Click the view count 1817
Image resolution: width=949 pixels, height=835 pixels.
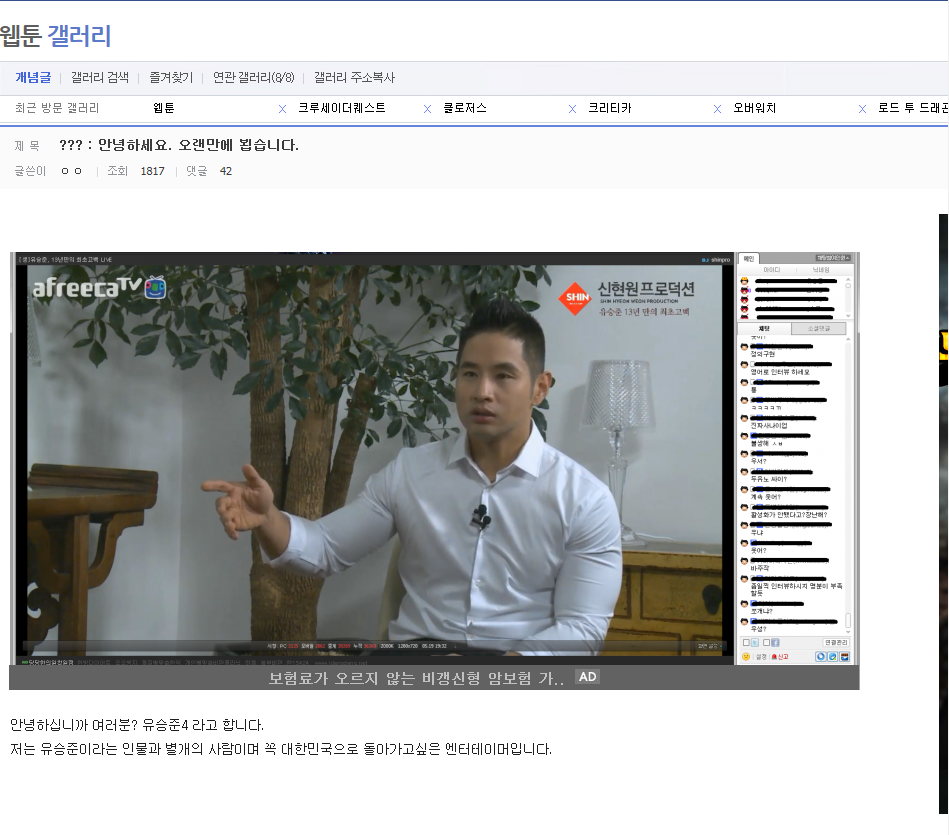(x=153, y=171)
